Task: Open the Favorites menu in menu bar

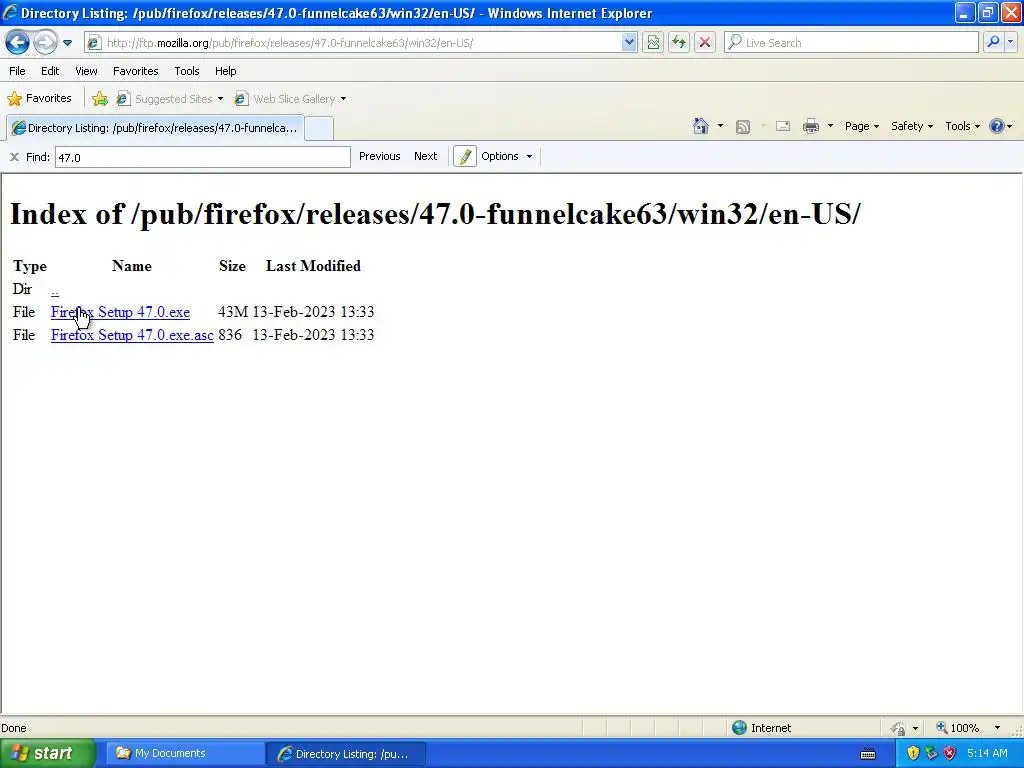Action: click(135, 71)
